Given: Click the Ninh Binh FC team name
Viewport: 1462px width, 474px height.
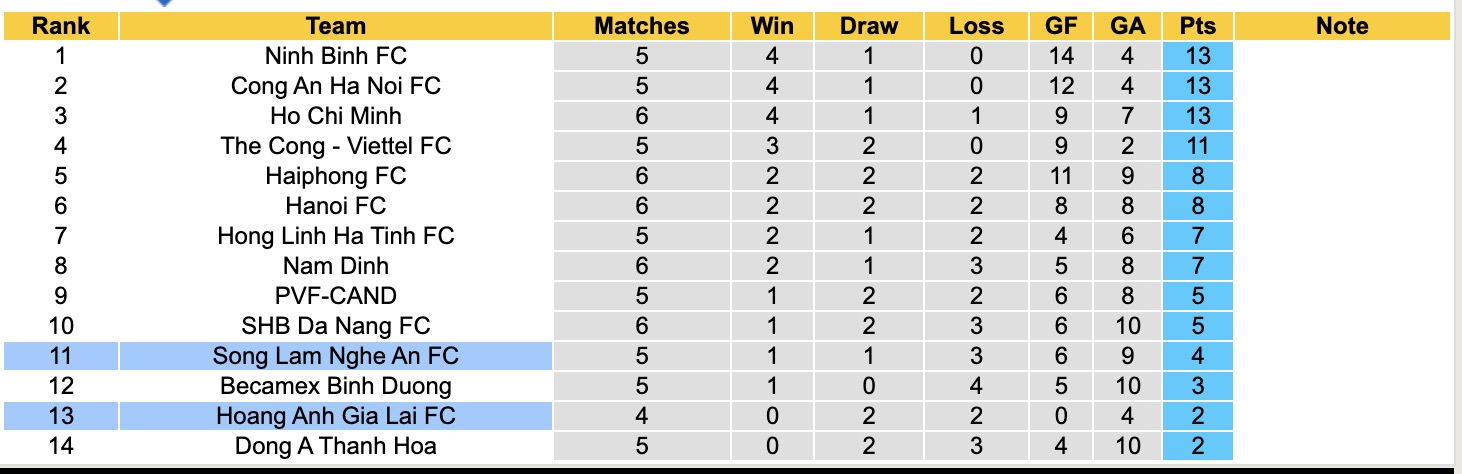Looking at the screenshot, I should 336,56.
